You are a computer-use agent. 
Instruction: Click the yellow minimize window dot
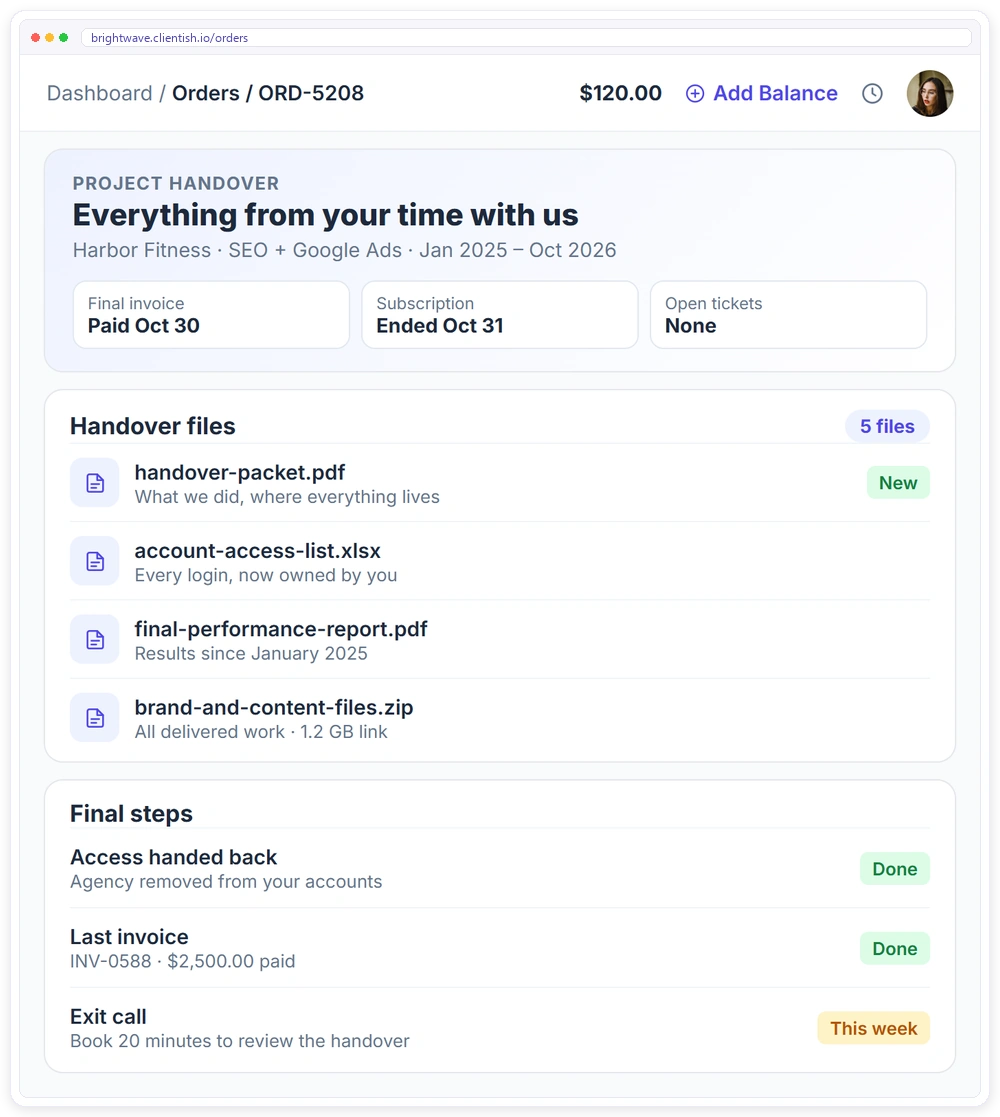coord(50,38)
